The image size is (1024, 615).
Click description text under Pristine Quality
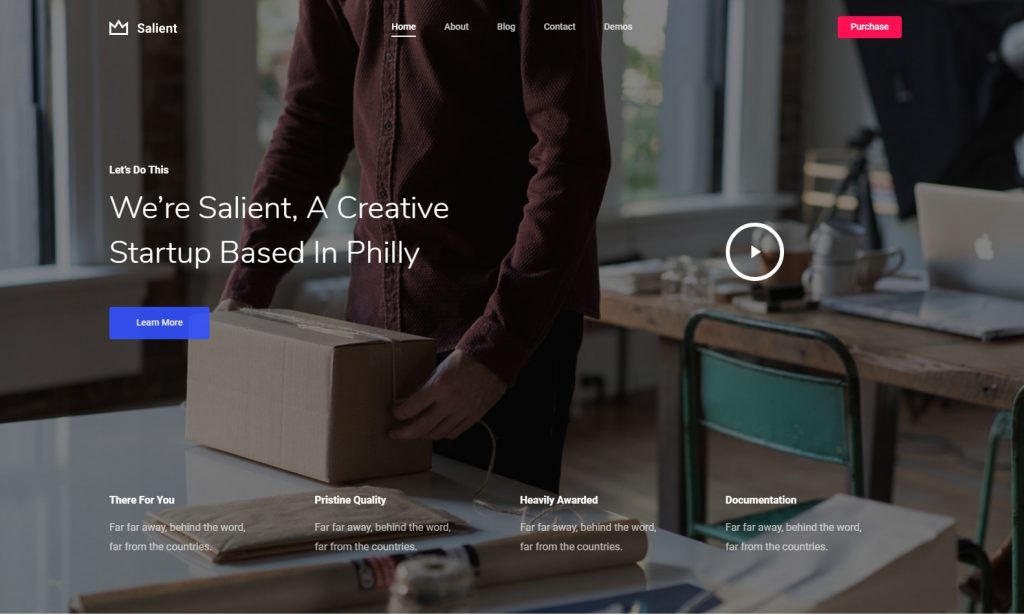click(383, 537)
